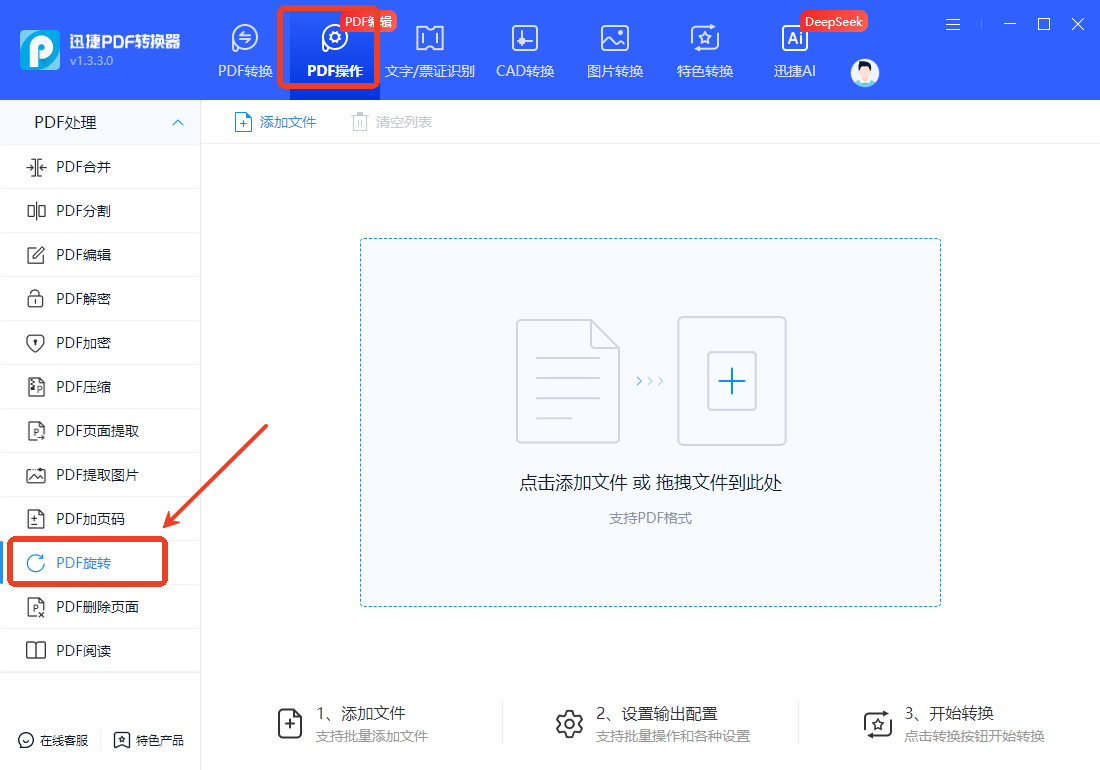The width and height of the screenshot is (1100, 770).
Task: Collapse the PDF处理 section chevron
Action: click(x=178, y=123)
